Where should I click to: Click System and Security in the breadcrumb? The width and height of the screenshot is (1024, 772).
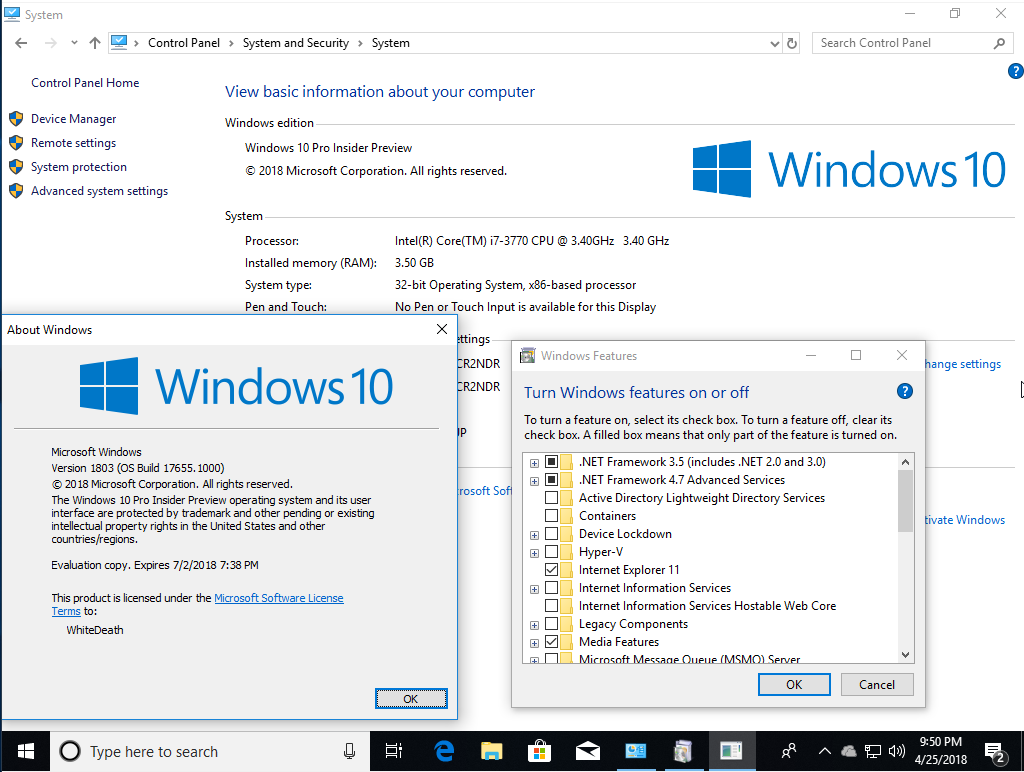click(296, 43)
